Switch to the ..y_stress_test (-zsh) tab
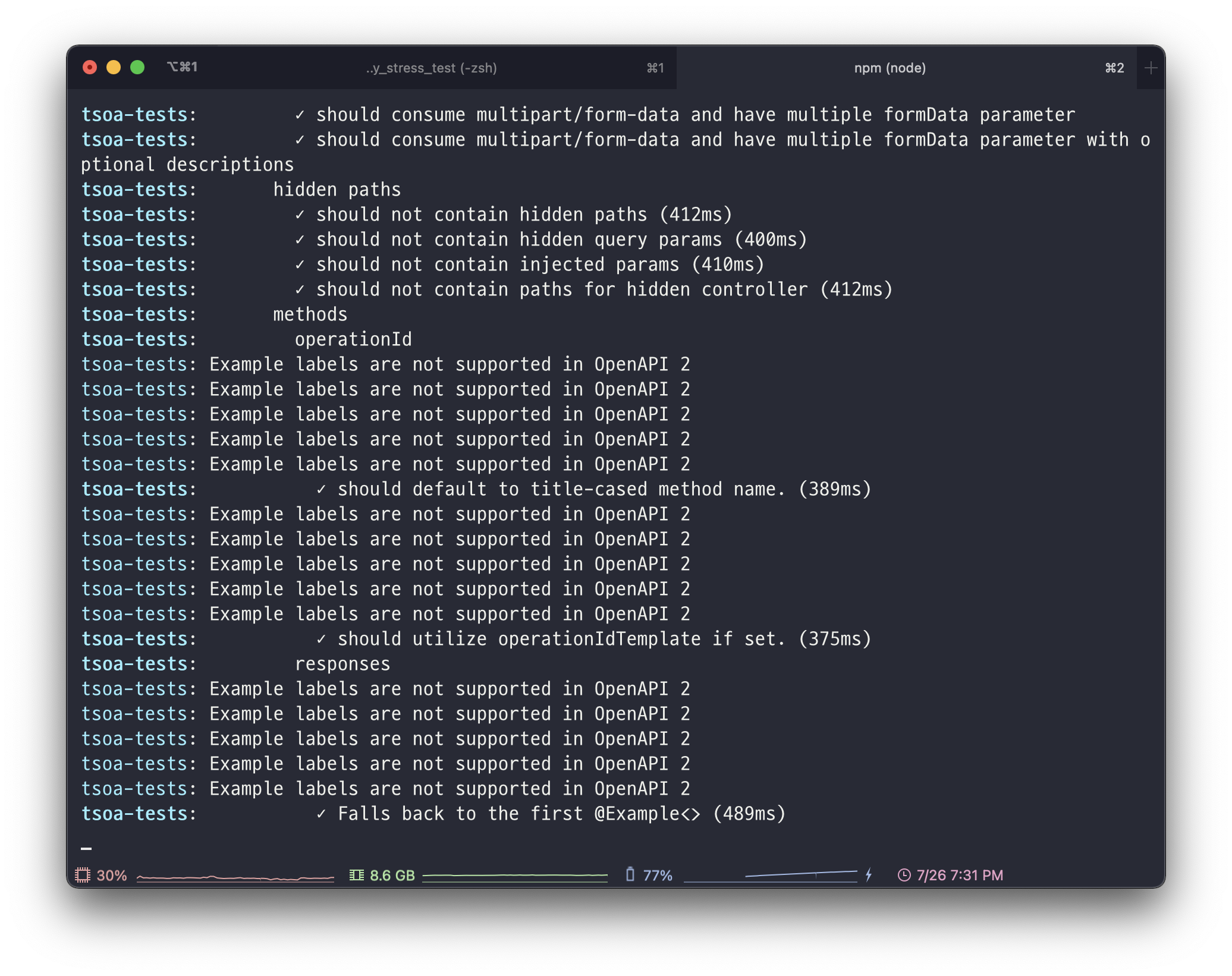 pyautogui.click(x=432, y=68)
